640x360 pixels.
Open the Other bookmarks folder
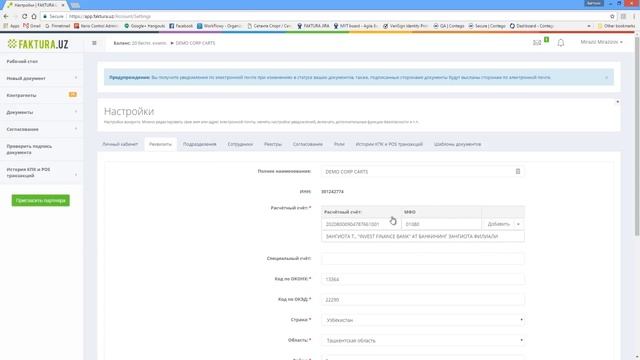point(616,26)
